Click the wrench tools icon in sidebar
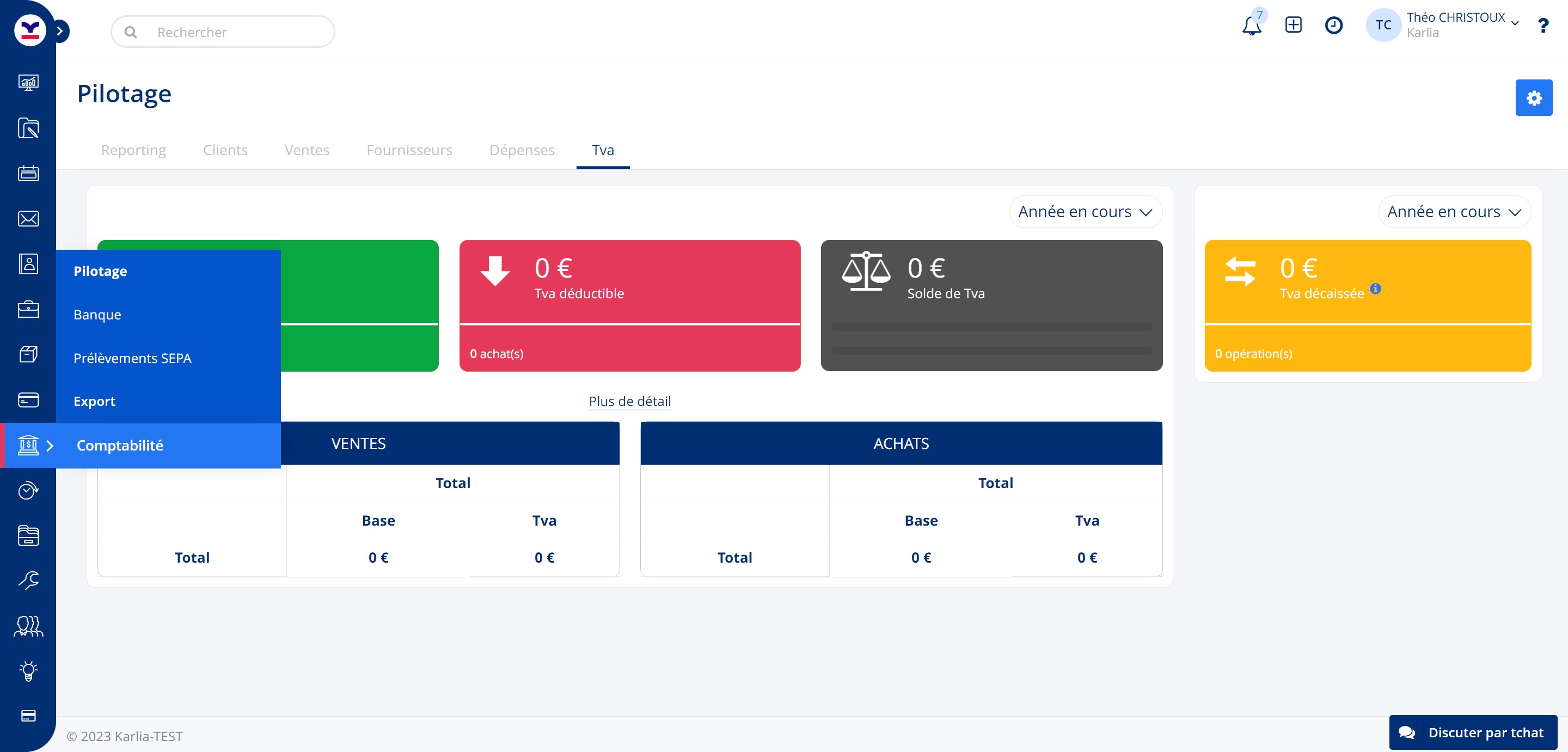1568x752 pixels. (28, 581)
